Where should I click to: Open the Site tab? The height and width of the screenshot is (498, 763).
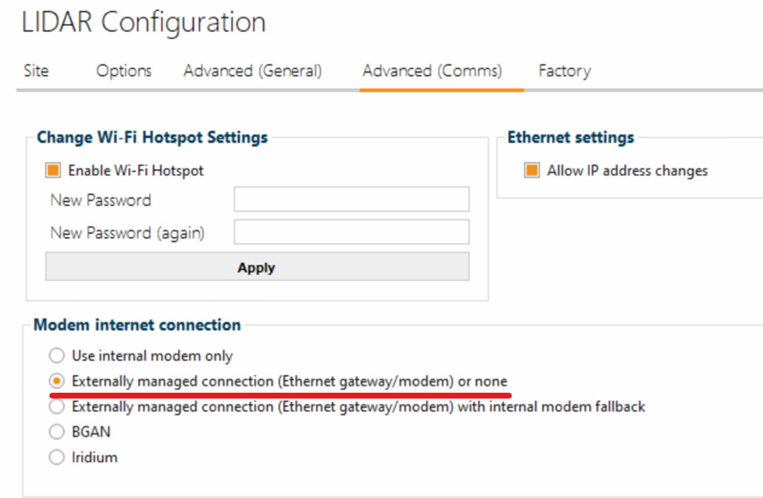coord(35,71)
